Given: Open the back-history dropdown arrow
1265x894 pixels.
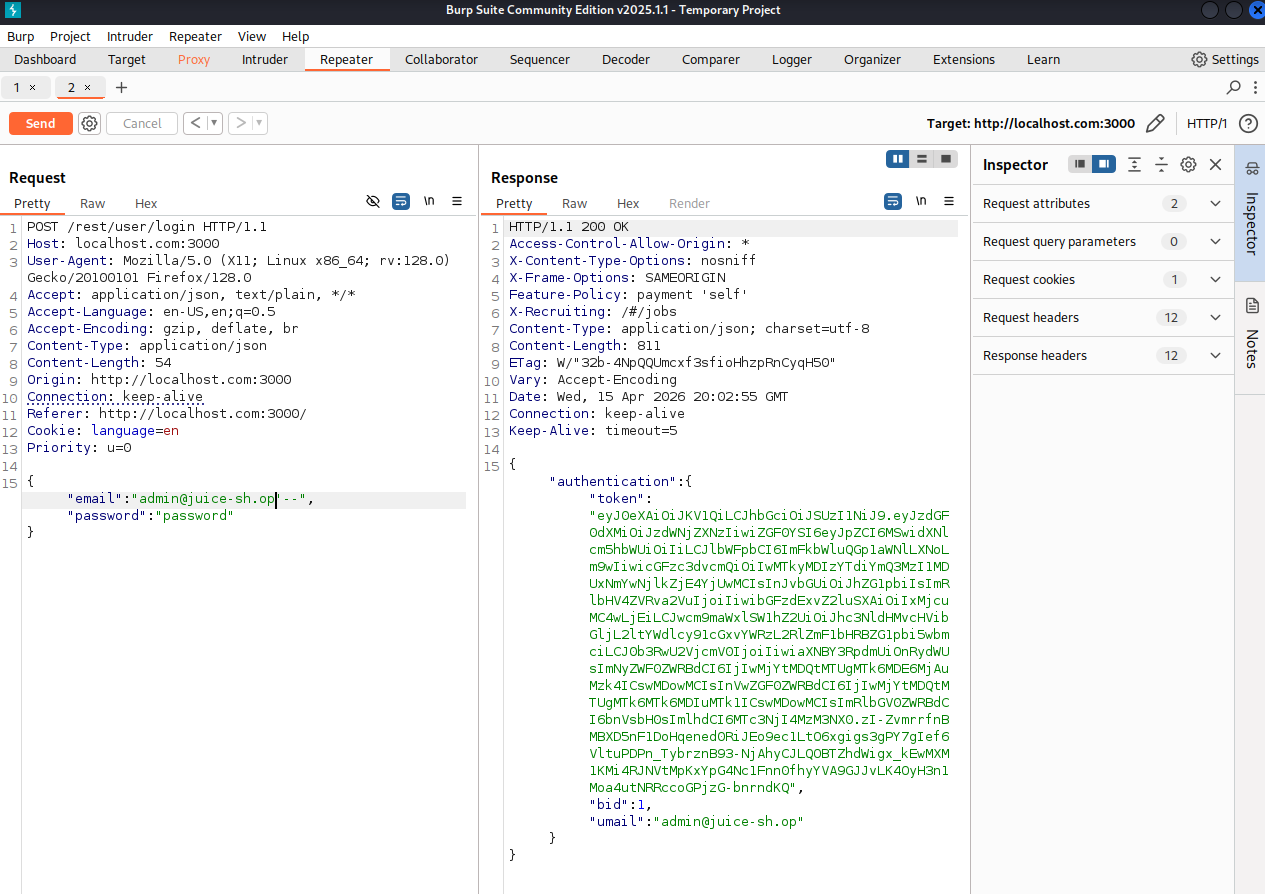Looking at the screenshot, I should coord(216,123).
